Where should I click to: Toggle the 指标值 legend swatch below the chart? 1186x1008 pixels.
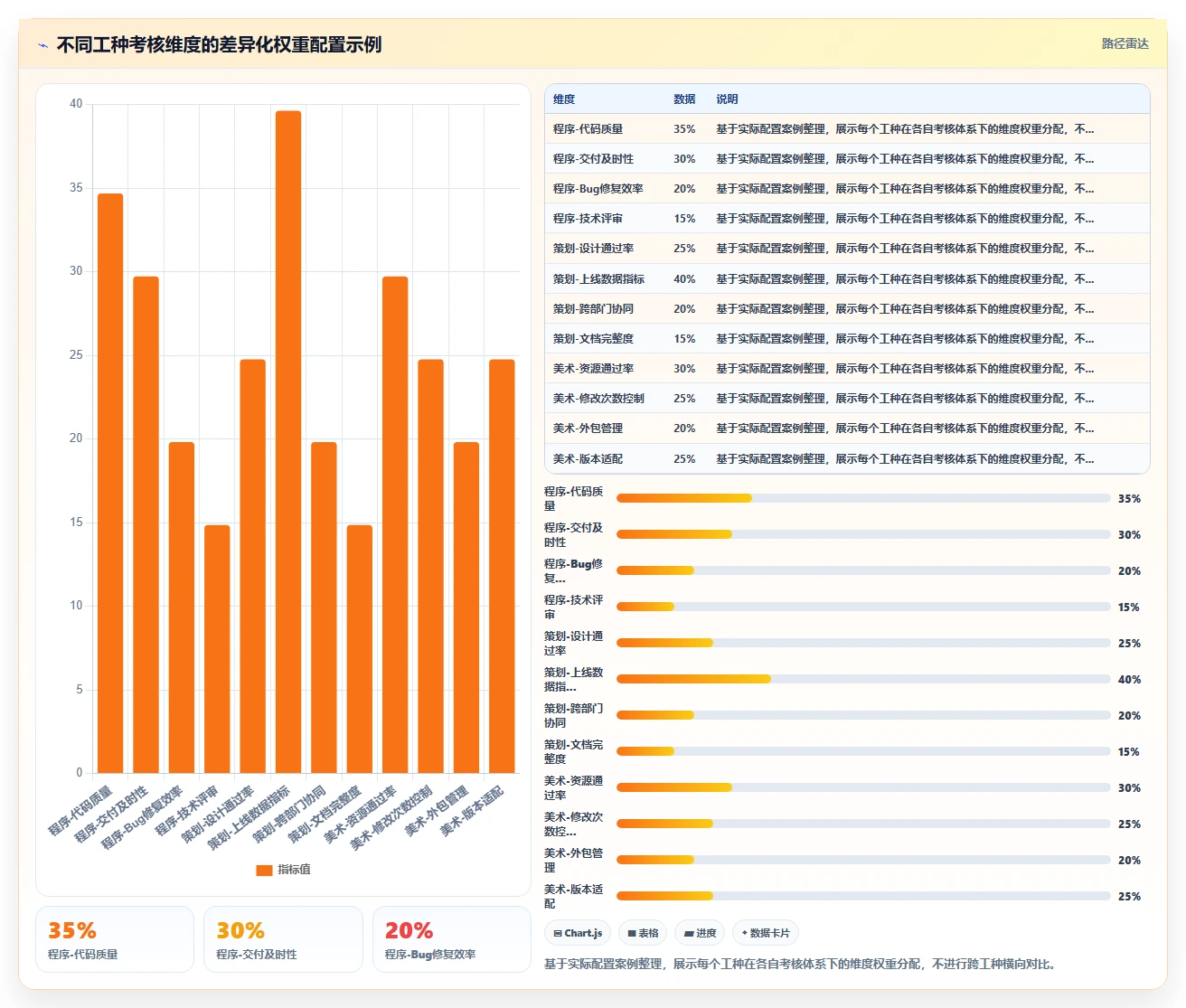coord(264,870)
